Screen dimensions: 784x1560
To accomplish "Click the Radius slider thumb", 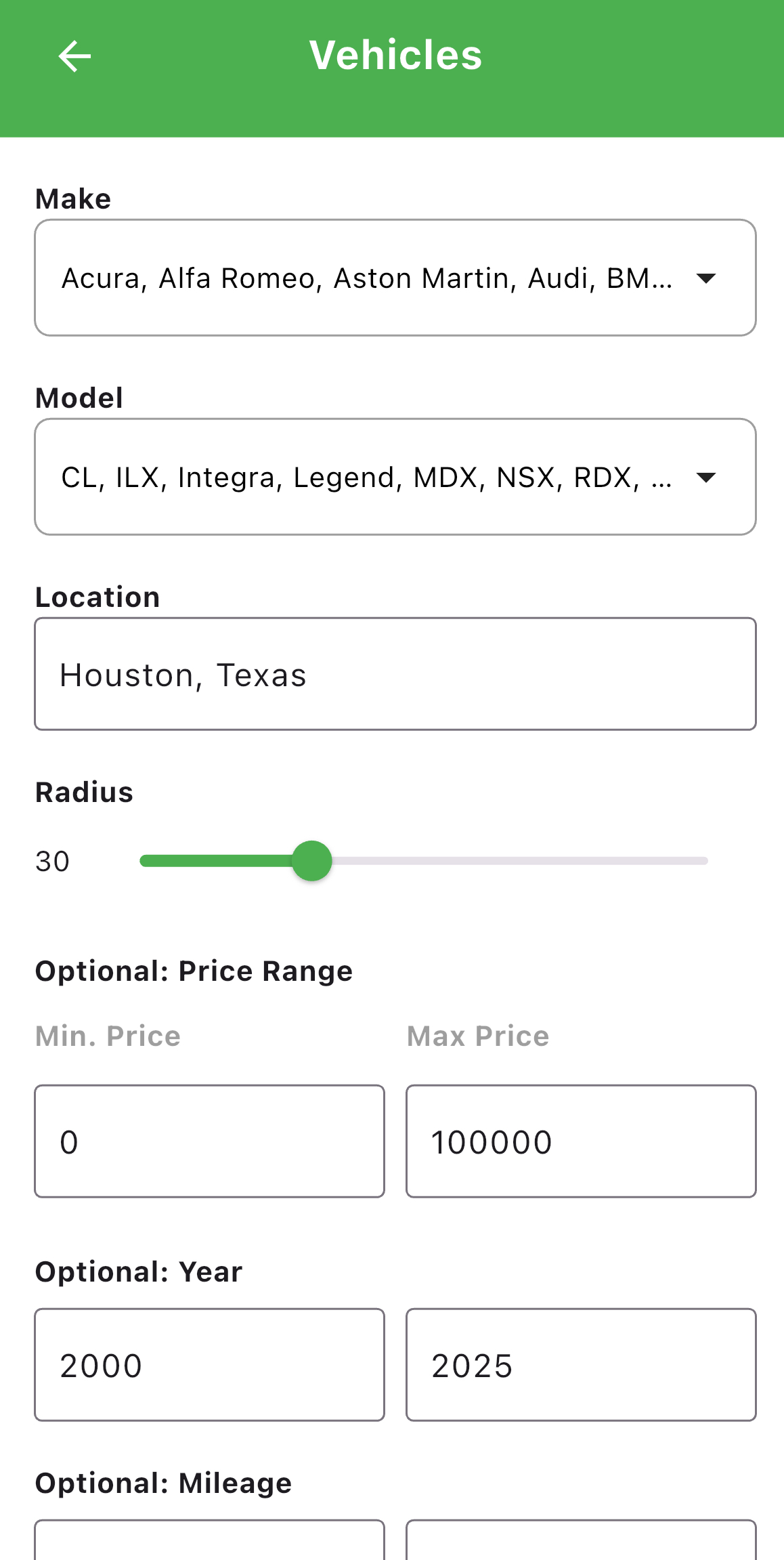I will click(x=311, y=861).
